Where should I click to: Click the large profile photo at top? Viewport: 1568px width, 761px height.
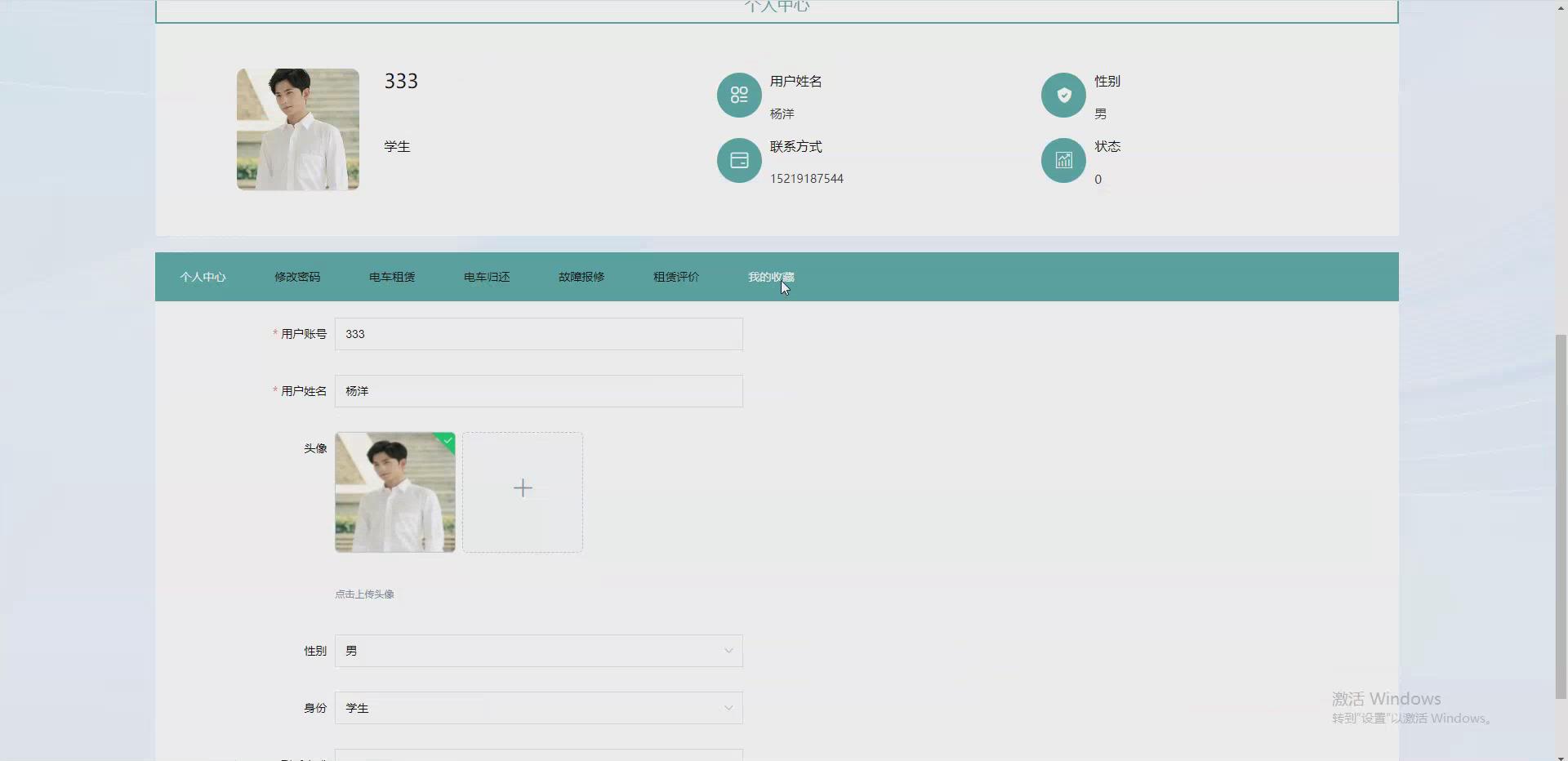[x=298, y=129]
